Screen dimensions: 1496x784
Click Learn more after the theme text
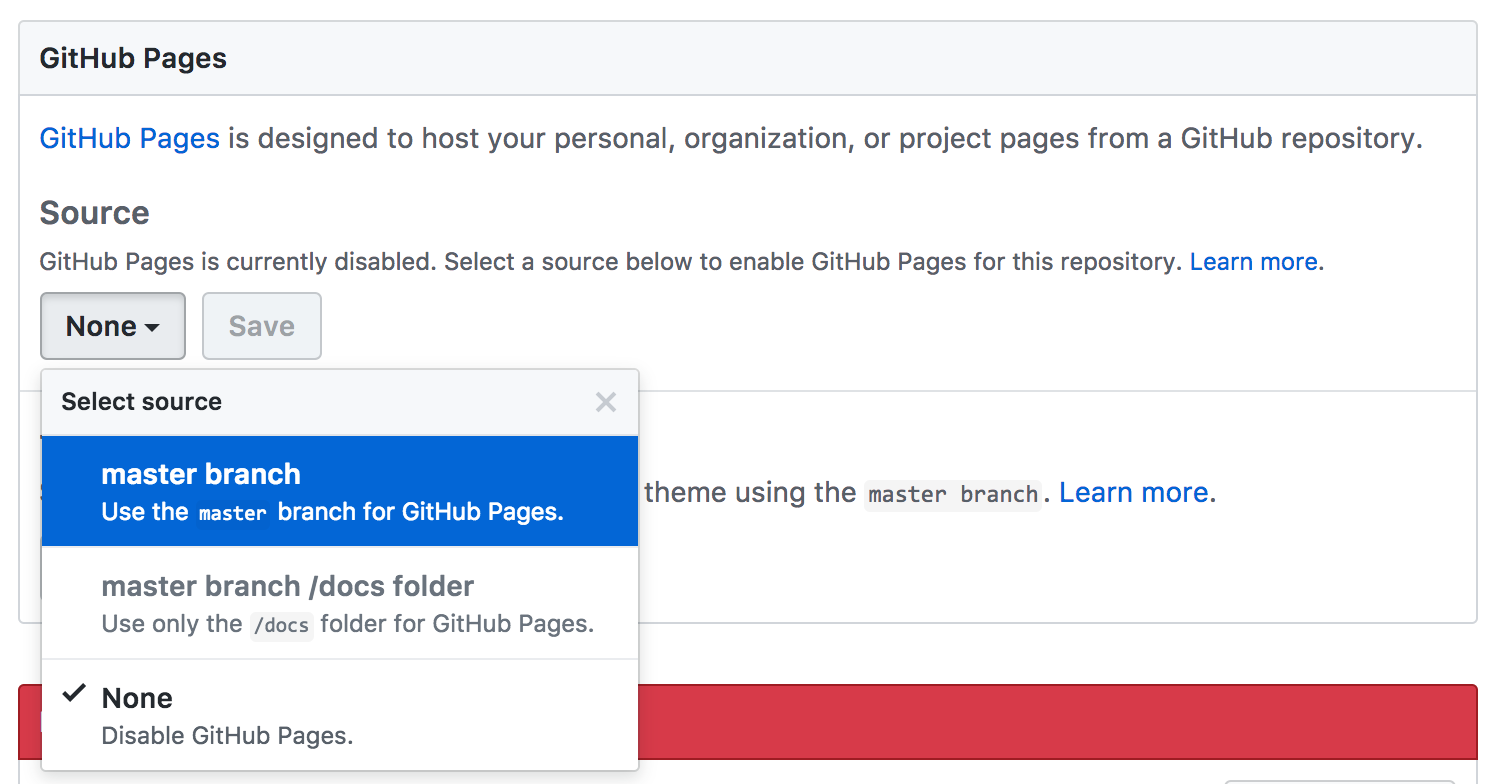click(x=1133, y=493)
